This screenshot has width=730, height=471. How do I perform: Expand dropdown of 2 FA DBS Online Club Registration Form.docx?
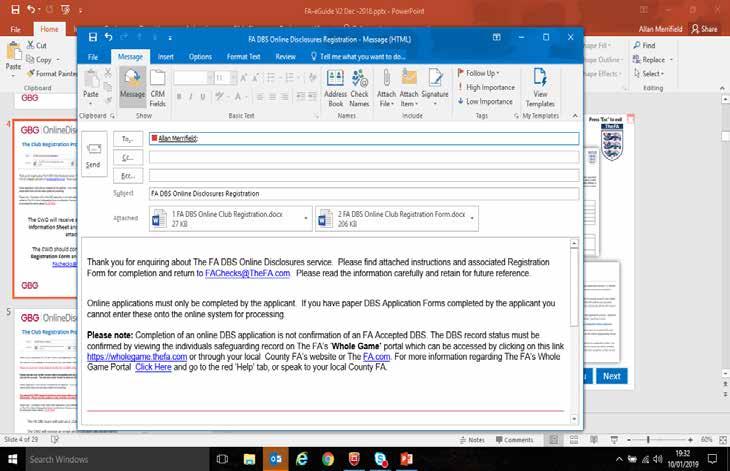[x=473, y=218]
